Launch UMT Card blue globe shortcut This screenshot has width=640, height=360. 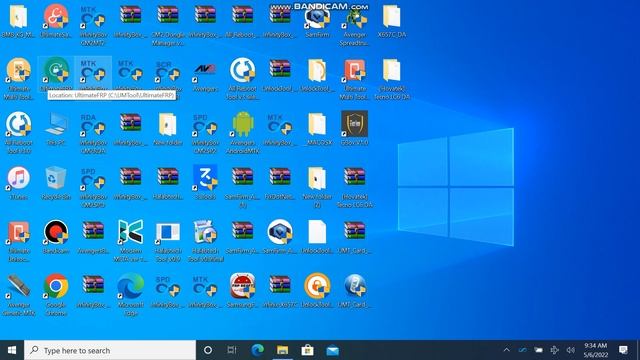(354, 291)
